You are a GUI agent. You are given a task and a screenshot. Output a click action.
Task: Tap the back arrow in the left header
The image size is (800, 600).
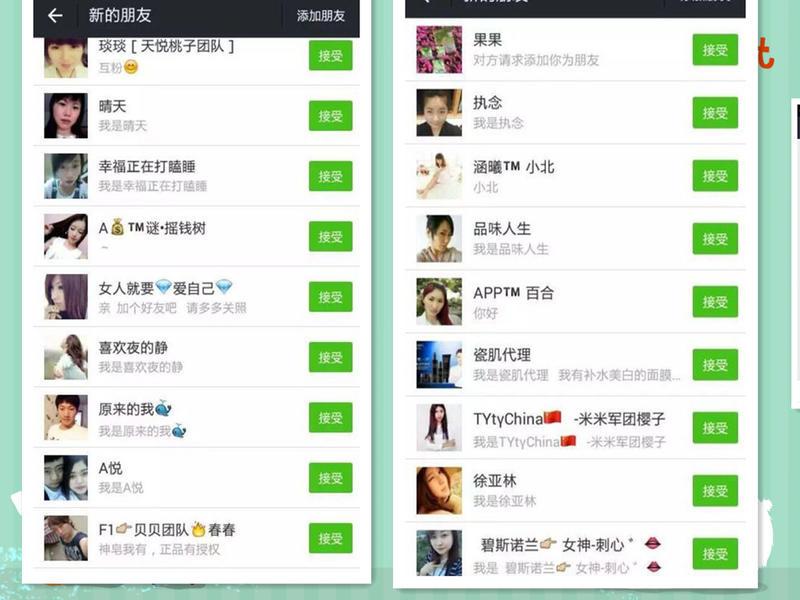coord(55,16)
